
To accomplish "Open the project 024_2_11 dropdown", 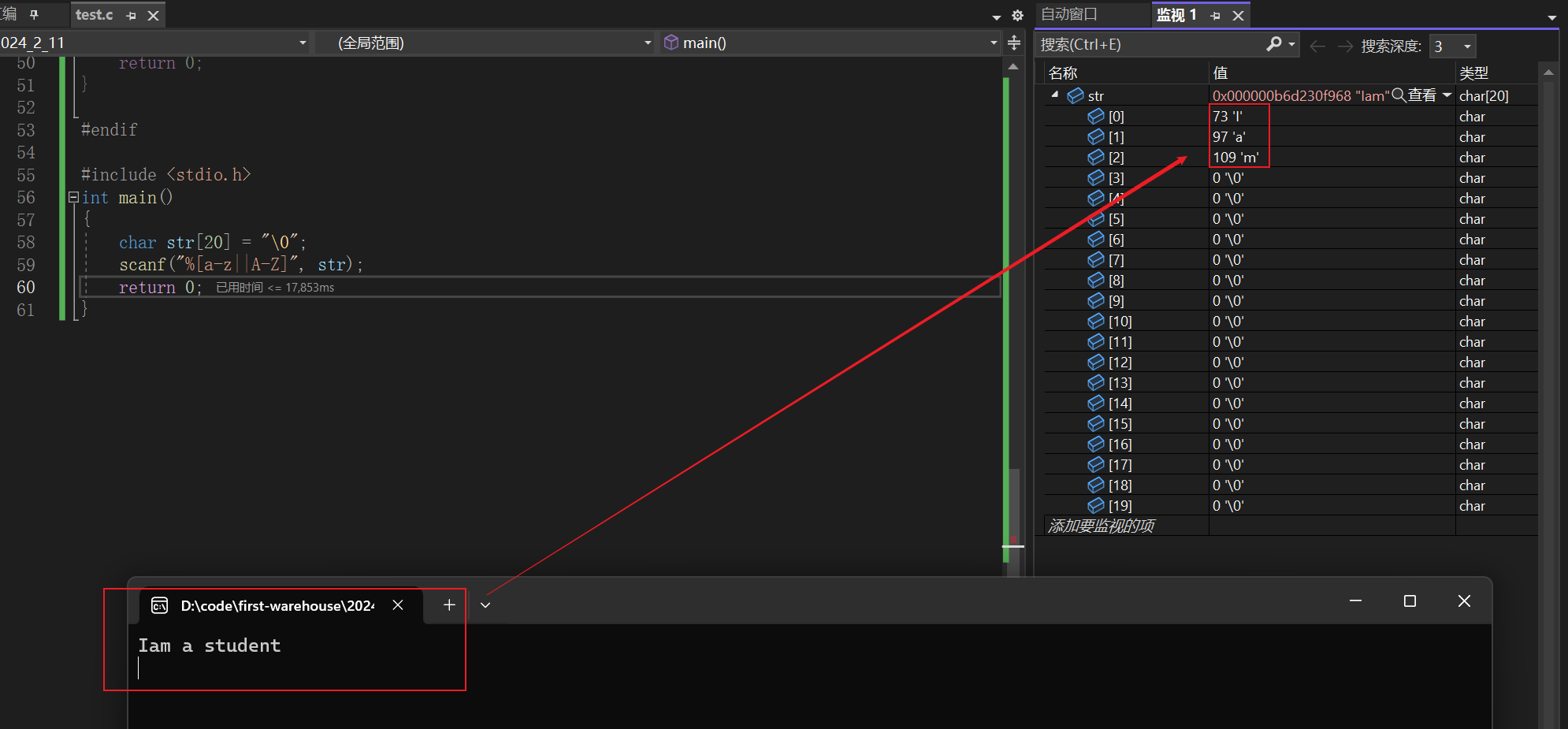I will [303, 43].
